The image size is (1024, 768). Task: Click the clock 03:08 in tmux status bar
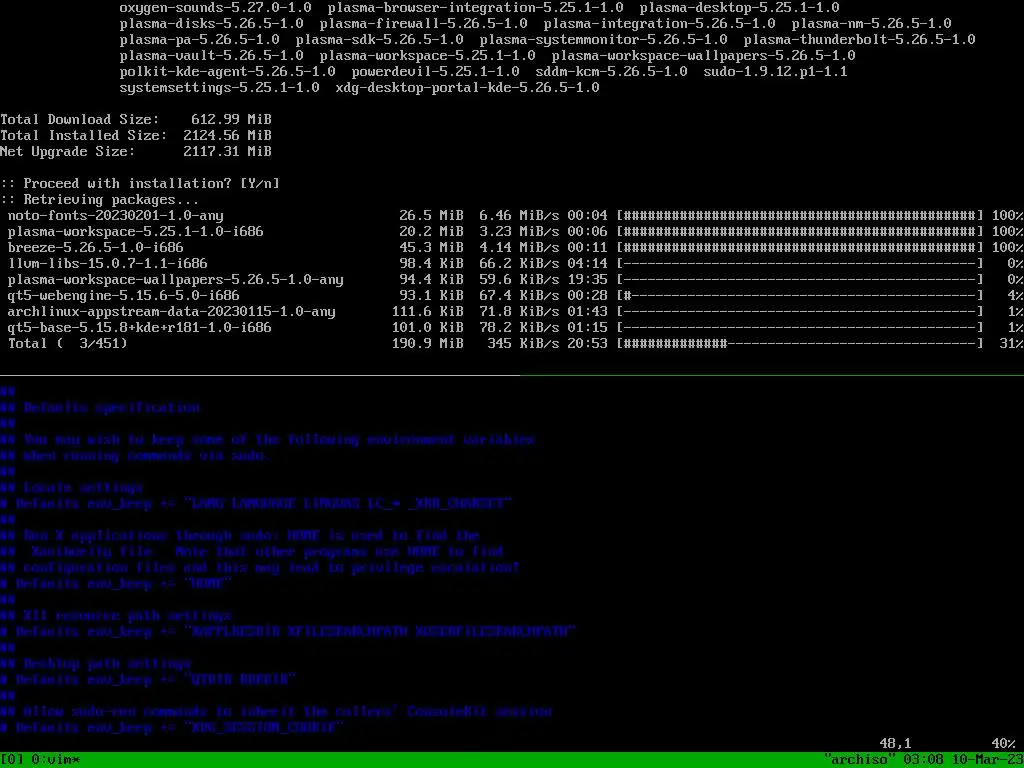tap(923, 760)
